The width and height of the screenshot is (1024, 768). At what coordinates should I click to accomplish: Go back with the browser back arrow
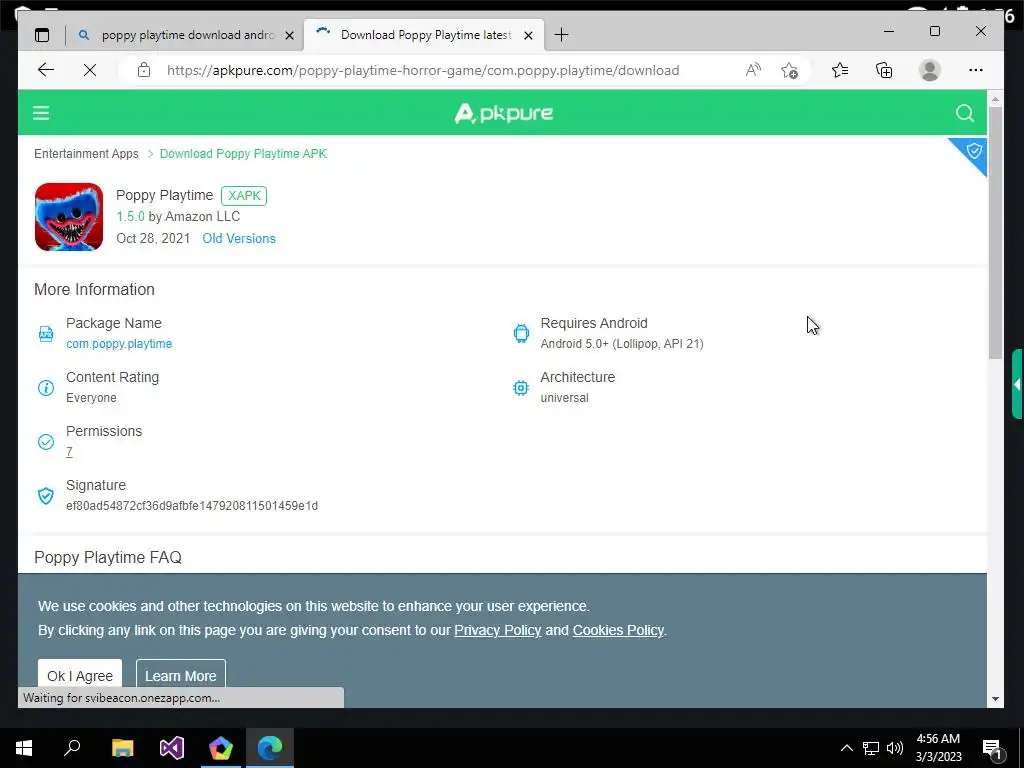pyautogui.click(x=46, y=70)
